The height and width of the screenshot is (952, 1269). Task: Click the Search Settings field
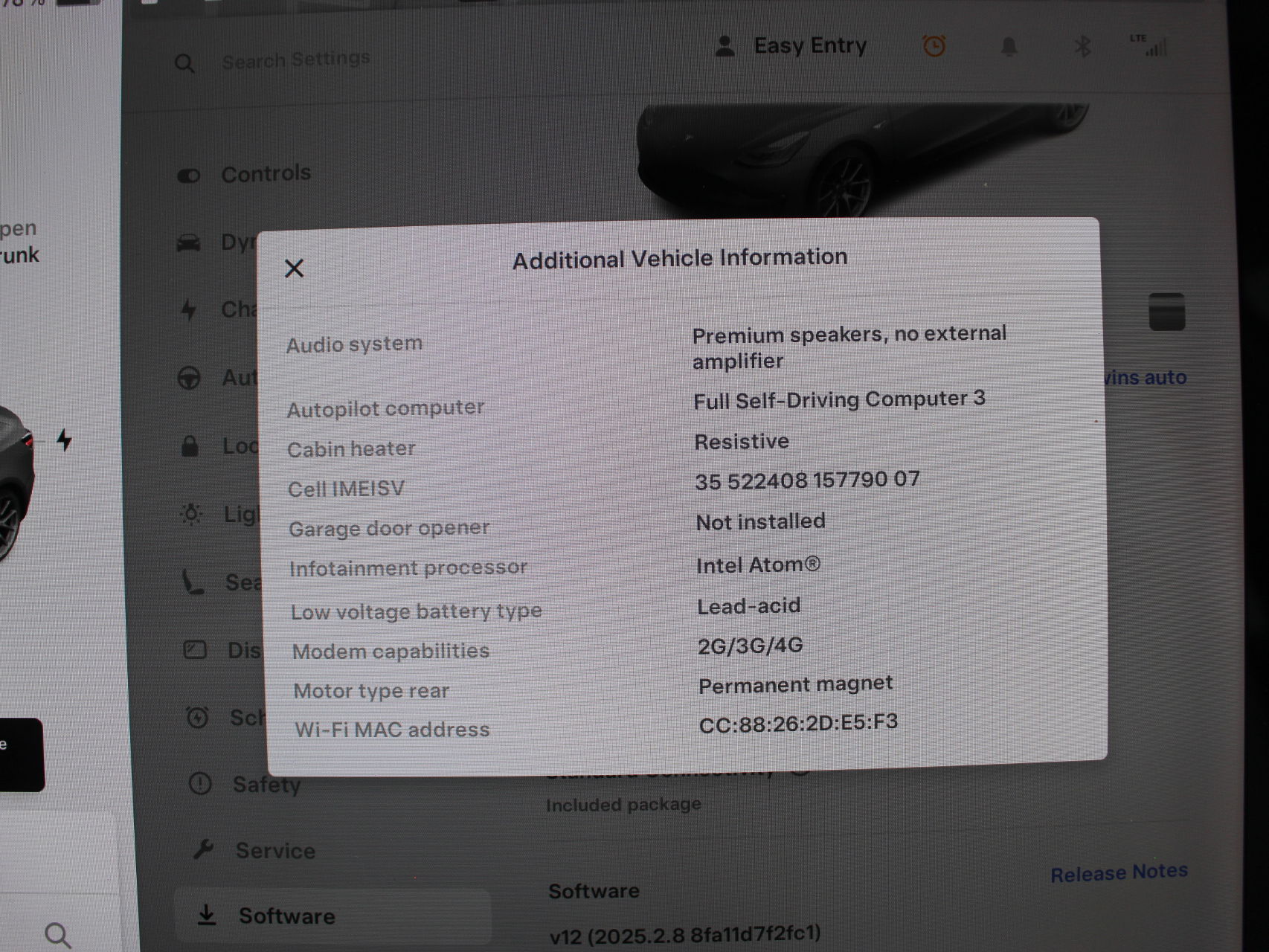click(296, 59)
